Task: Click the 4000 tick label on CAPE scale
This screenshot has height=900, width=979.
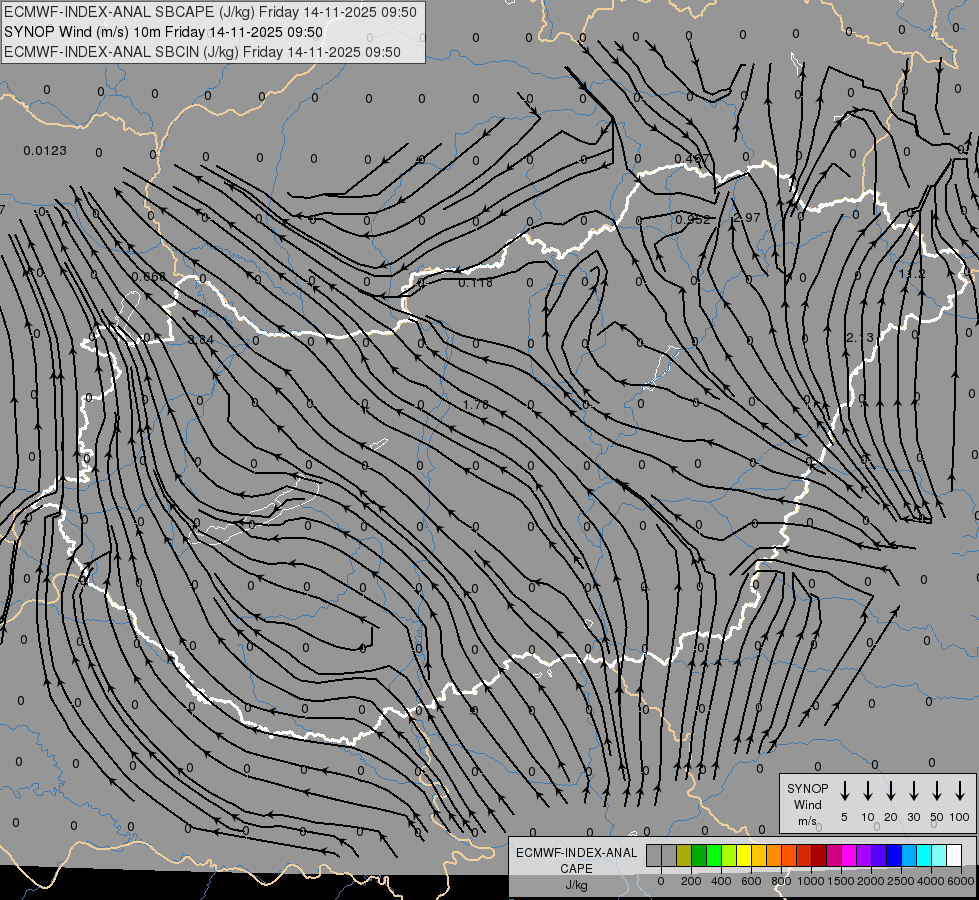Action: coord(931,881)
